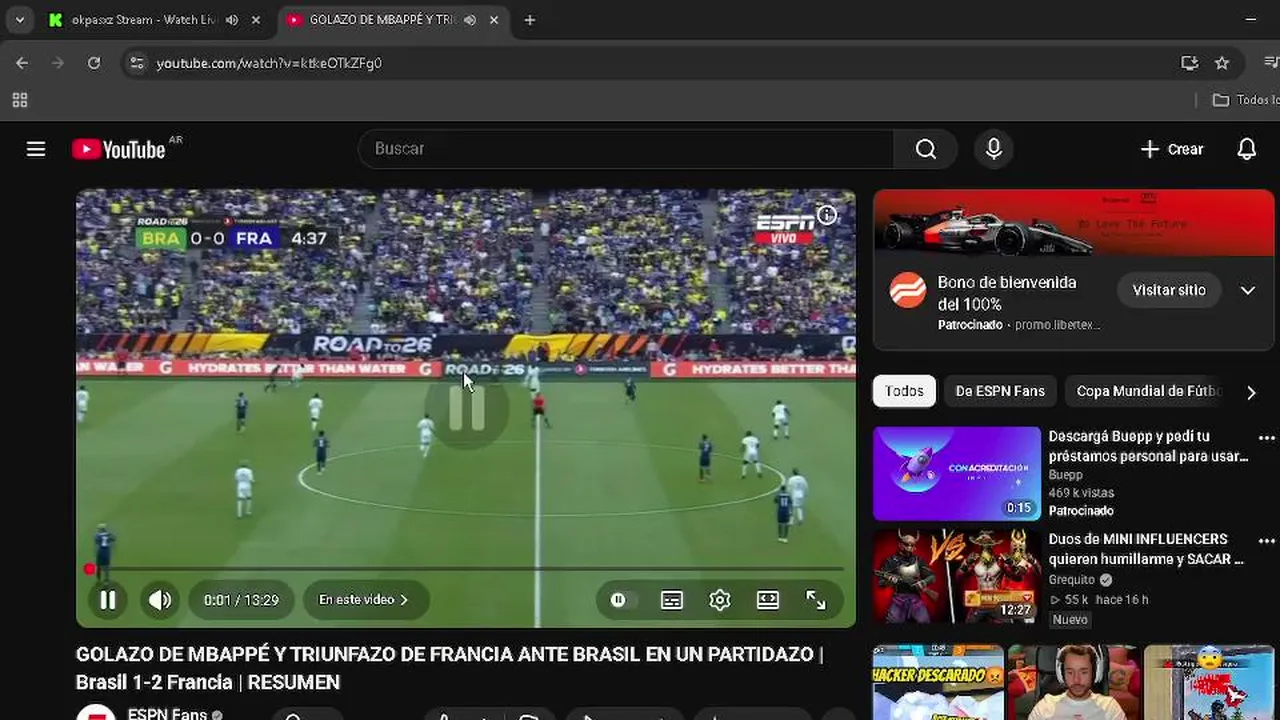Image resolution: width=1280 pixels, height=720 pixels.
Task: Toggle subtitles in the video player
Action: [672, 600]
